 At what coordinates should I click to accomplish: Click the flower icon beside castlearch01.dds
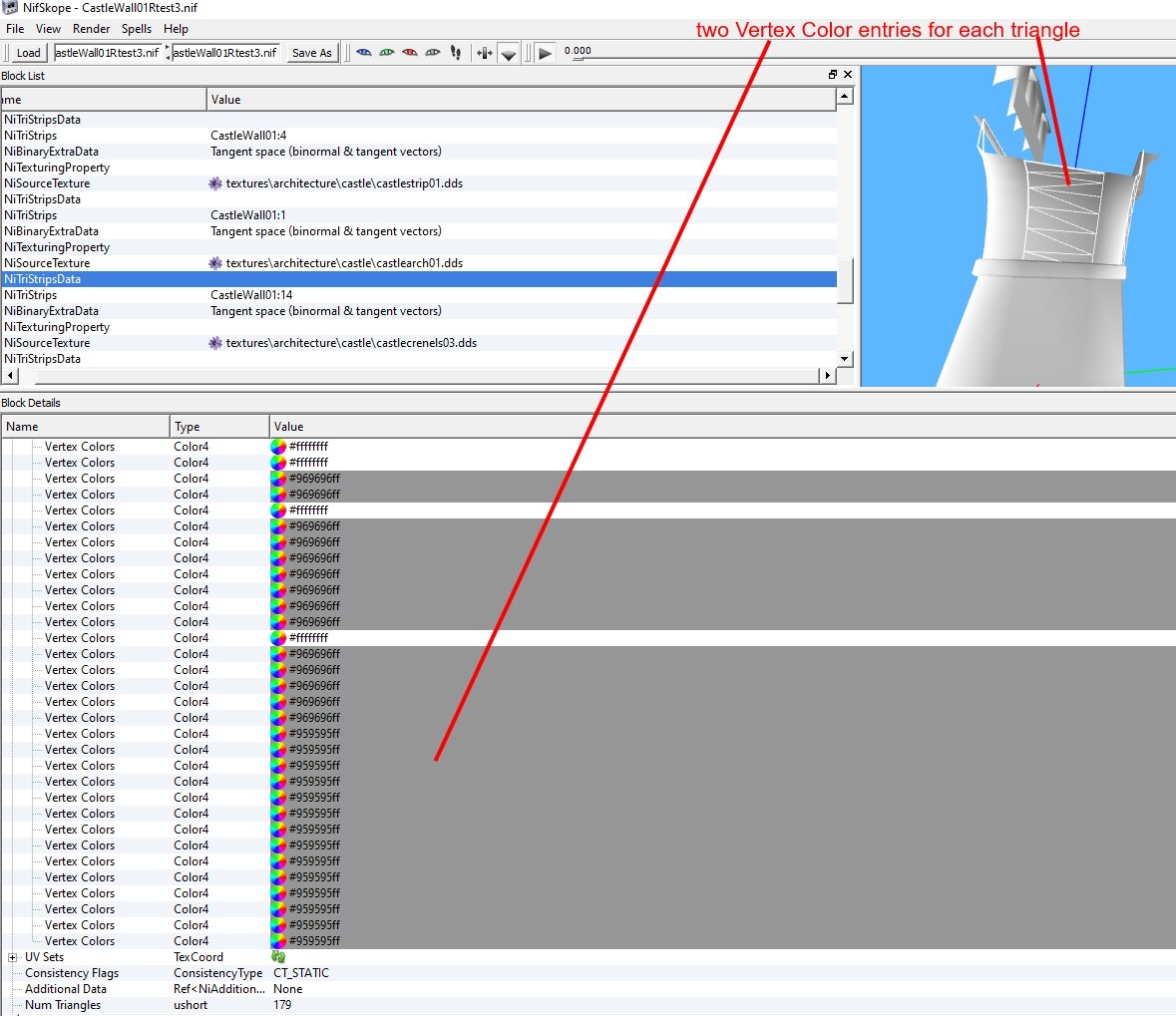(214, 263)
